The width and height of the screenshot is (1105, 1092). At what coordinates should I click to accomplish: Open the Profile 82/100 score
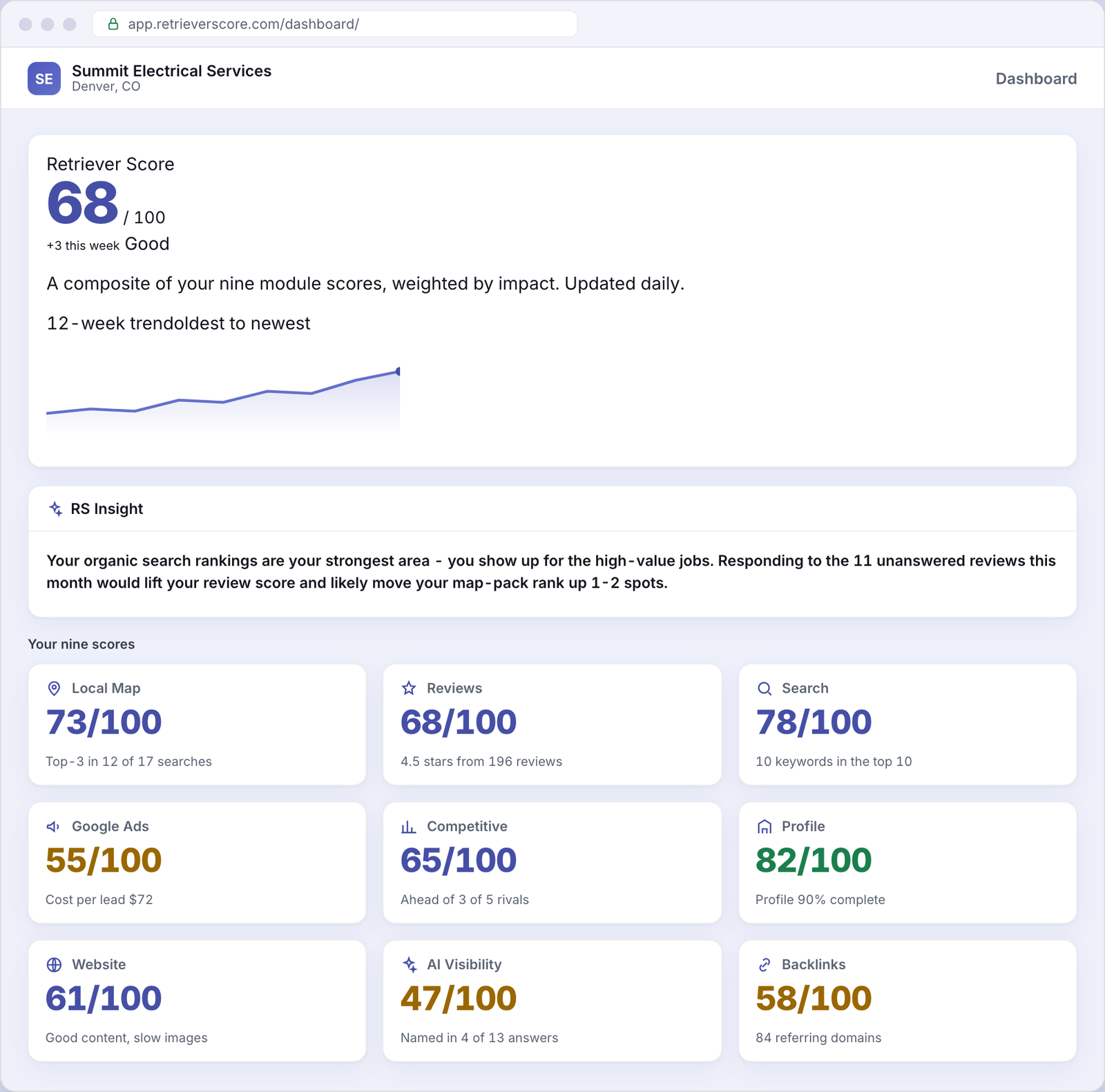814,861
